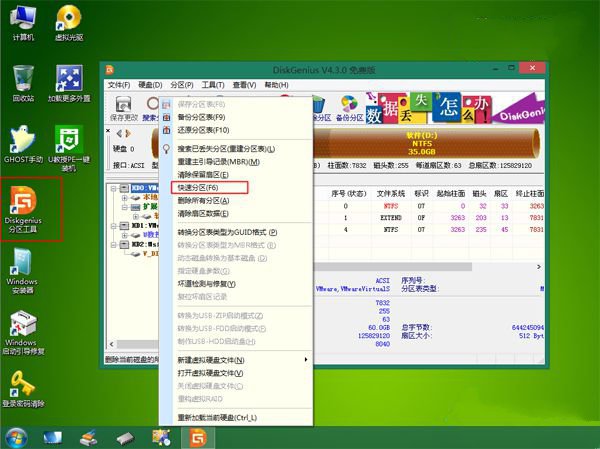Click the 序号(状态) column header
The image size is (600, 449).
pos(349,194)
